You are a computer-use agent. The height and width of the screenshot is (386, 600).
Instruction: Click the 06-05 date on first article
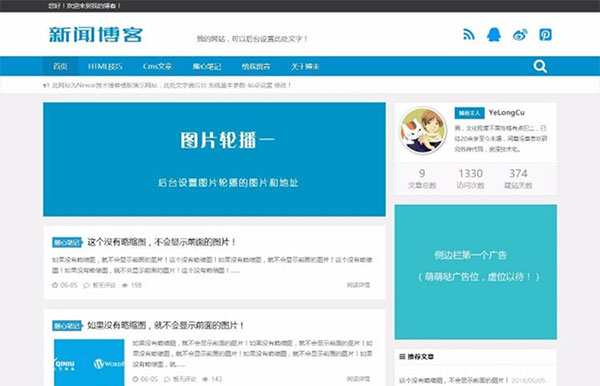(x=69, y=285)
